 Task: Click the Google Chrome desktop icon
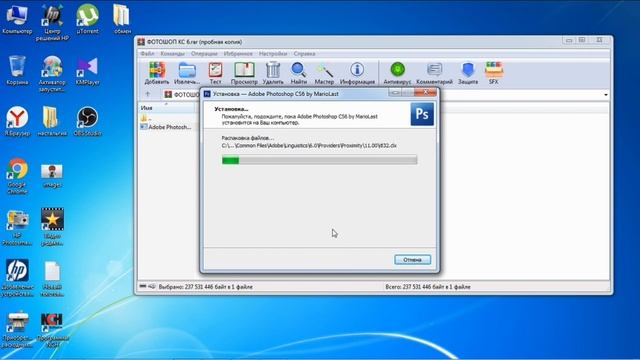click(17, 176)
